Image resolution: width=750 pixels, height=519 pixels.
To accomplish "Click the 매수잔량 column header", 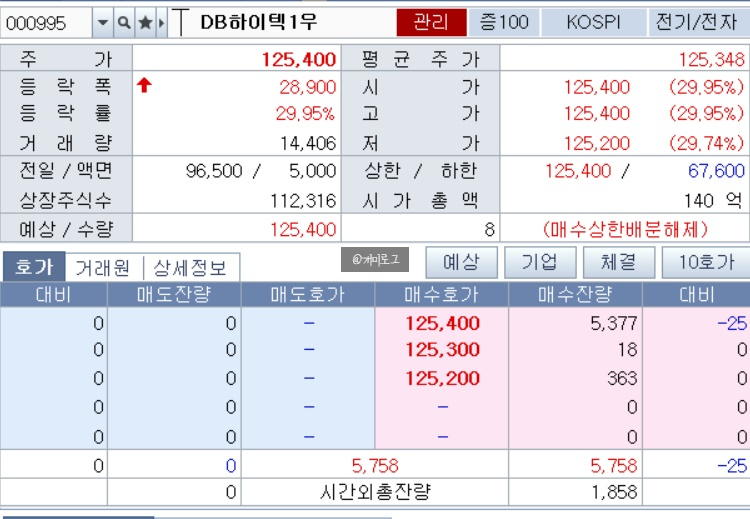I will 575,295.
